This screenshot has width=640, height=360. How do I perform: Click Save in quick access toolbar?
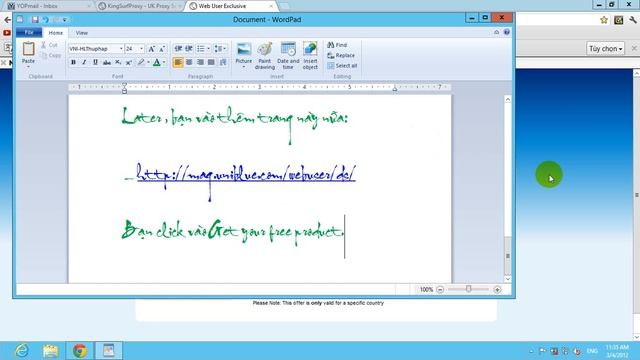click(x=35, y=20)
